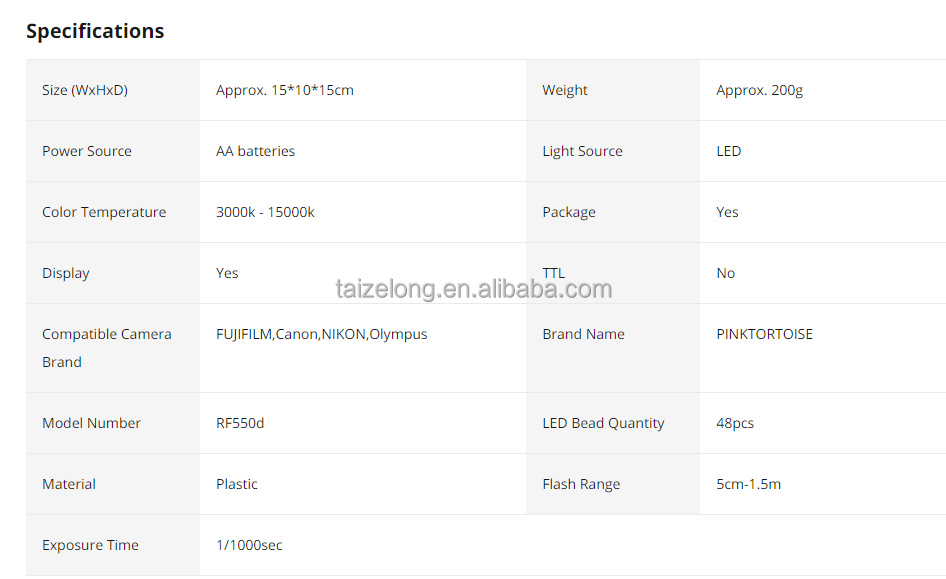Click the 1/1000sec exposure time value
Viewport: 946px width, 579px height.
[x=249, y=545]
